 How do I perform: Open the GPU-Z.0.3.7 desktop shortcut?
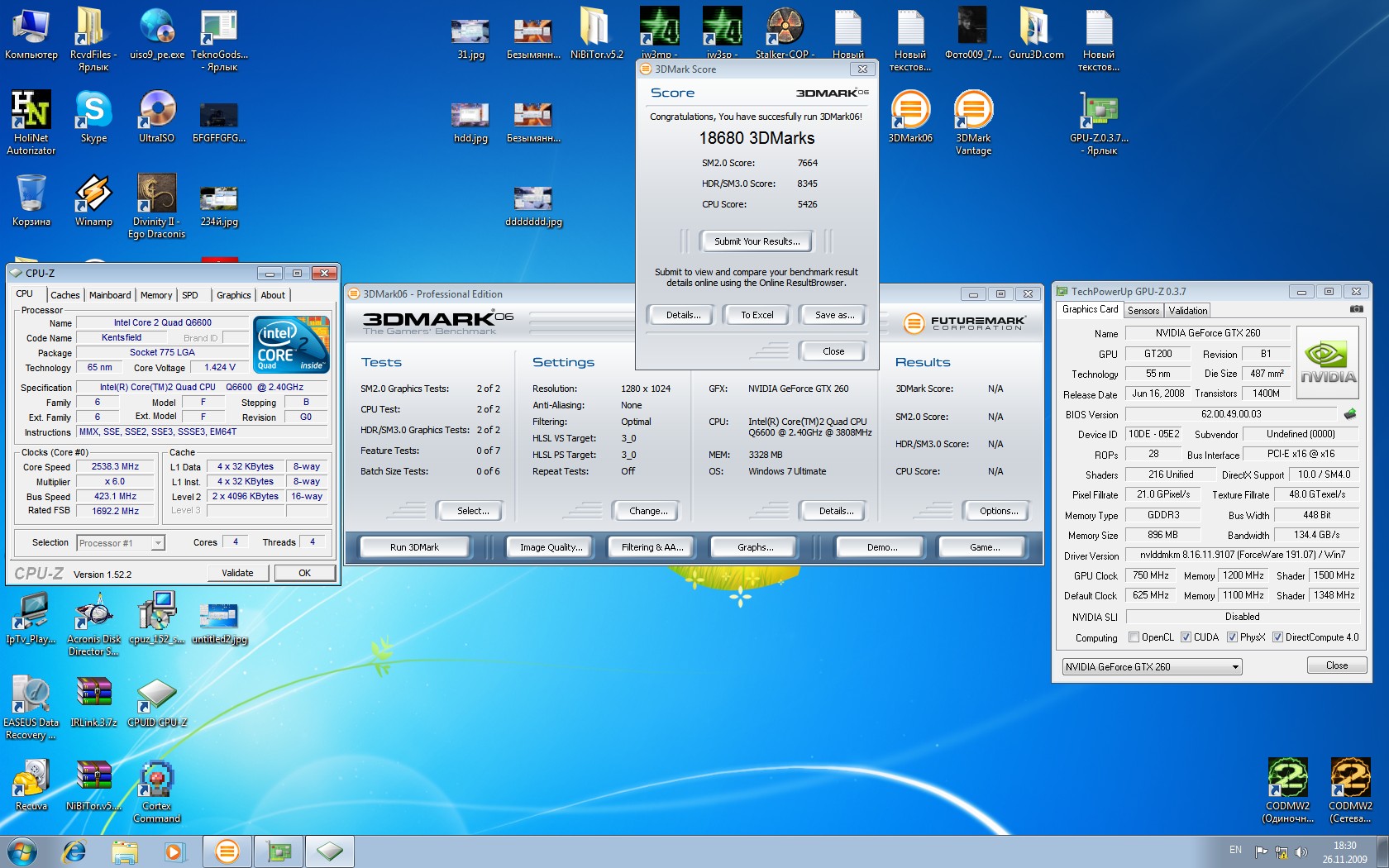coord(1099,122)
